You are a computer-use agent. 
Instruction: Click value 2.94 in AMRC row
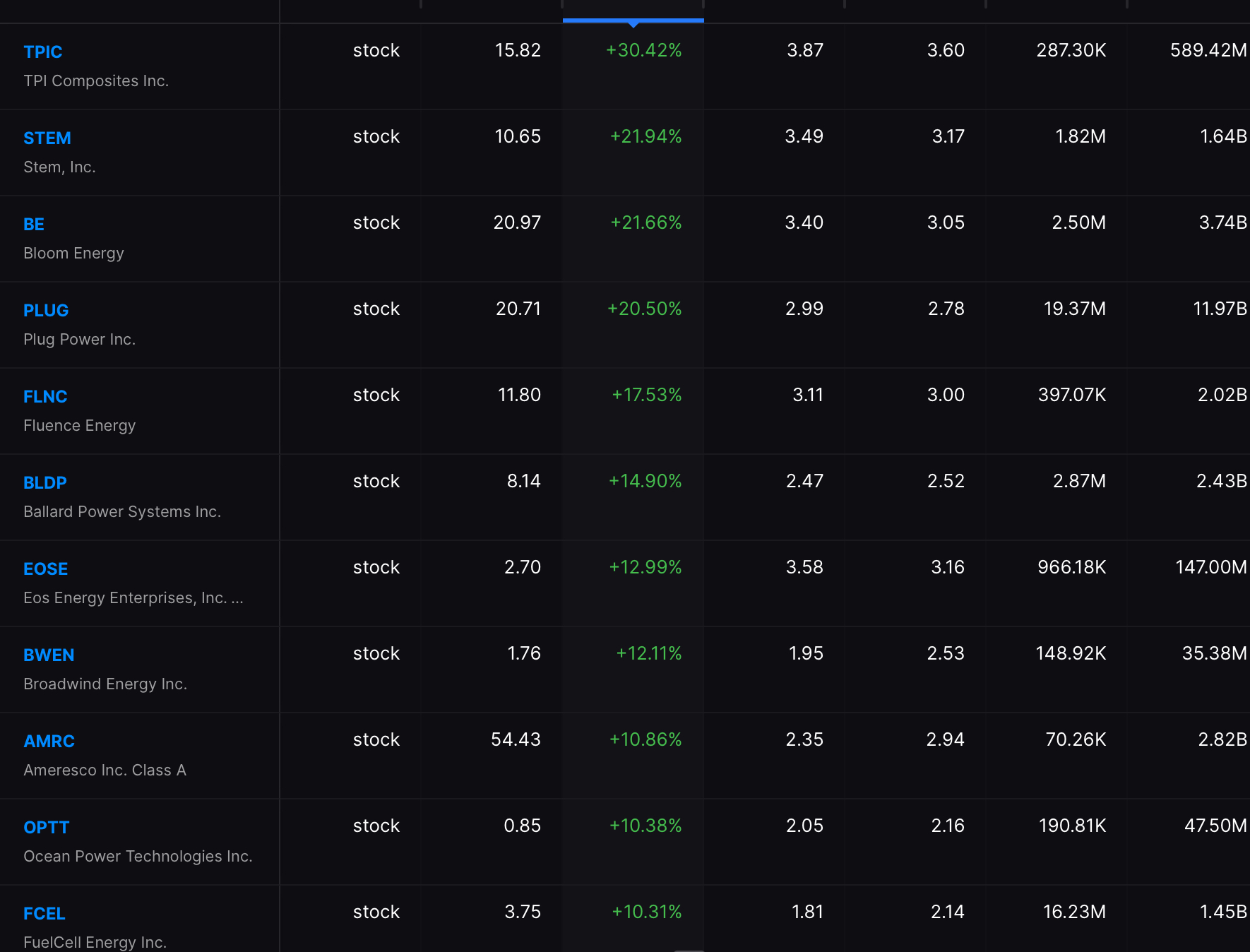[x=945, y=739]
